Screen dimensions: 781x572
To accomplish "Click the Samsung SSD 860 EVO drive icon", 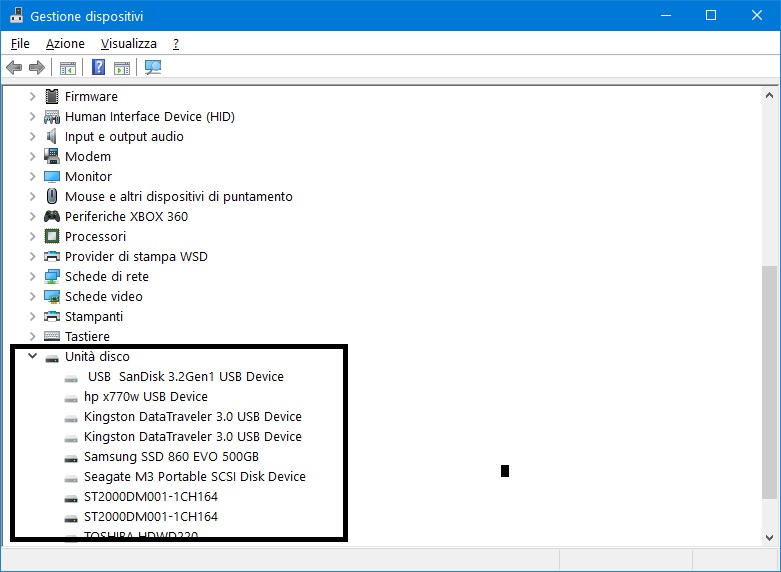I will [71, 458].
